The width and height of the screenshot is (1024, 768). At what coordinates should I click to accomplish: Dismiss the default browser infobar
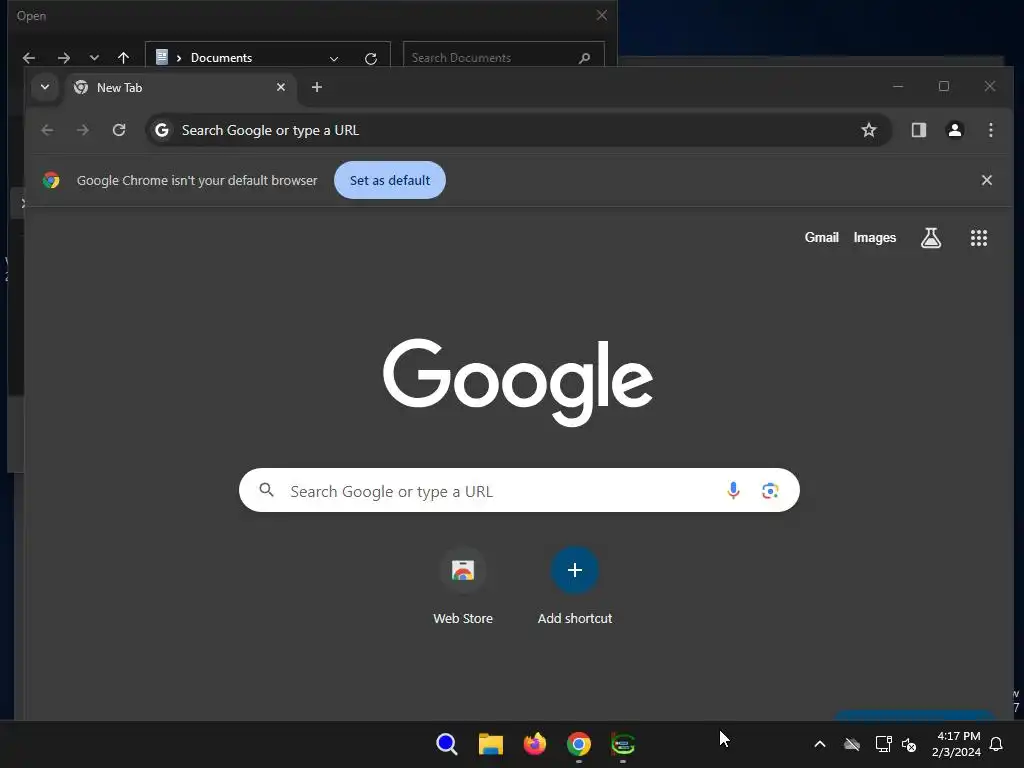click(987, 180)
